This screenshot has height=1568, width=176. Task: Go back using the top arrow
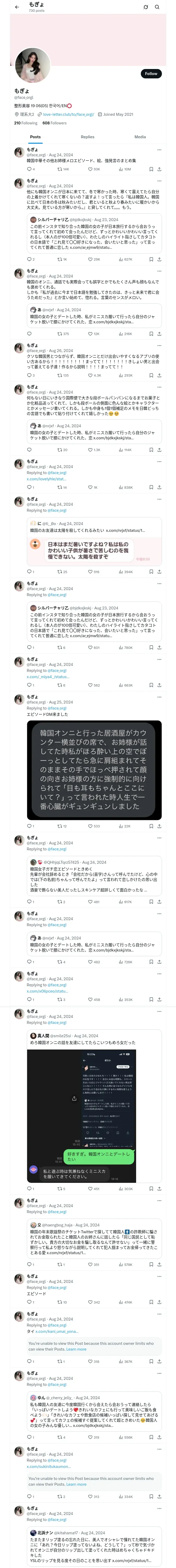coord(17,7)
